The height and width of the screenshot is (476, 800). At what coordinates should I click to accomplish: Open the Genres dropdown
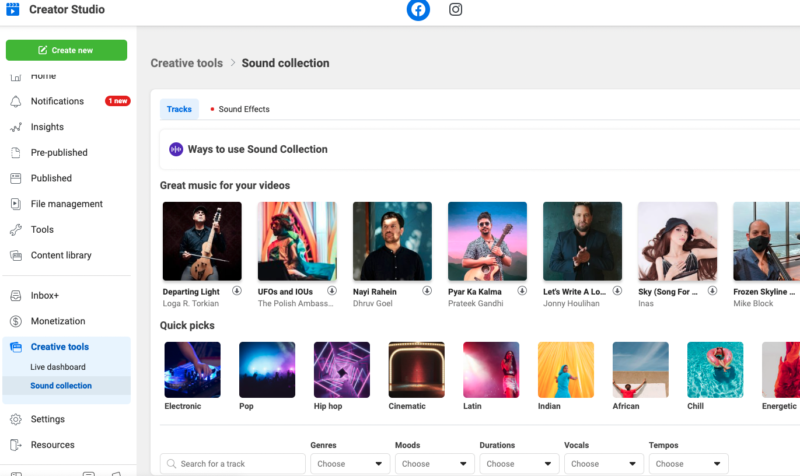pyautogui.click(x=349, y=464)
